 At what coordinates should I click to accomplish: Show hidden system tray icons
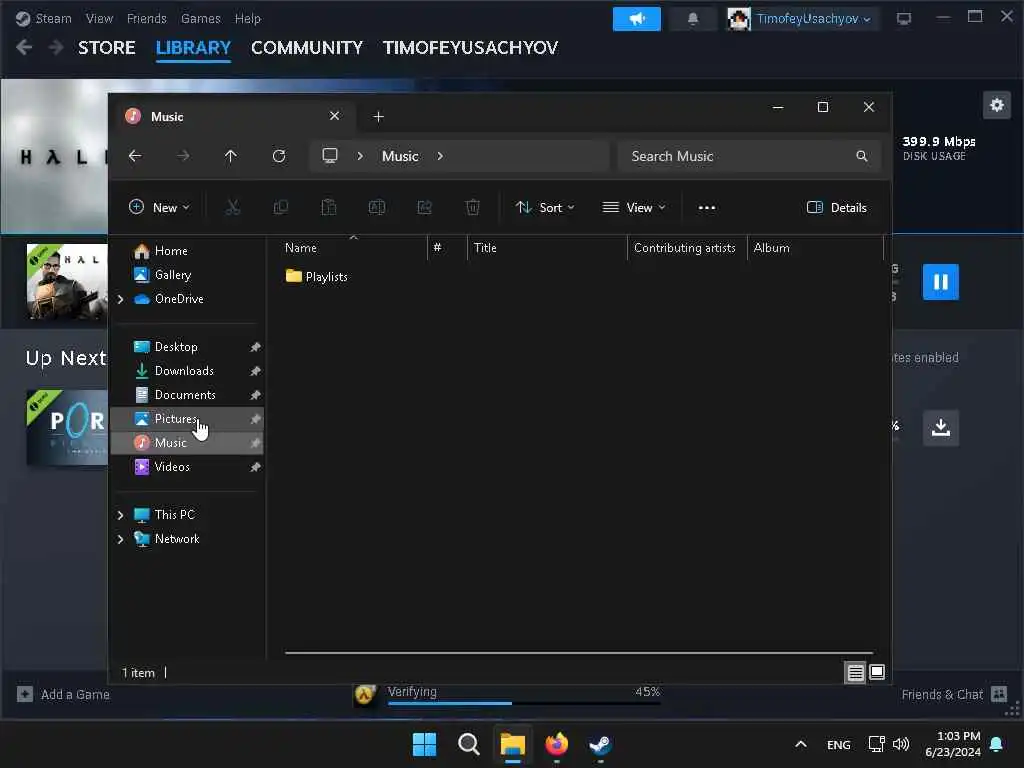point(801,744)
